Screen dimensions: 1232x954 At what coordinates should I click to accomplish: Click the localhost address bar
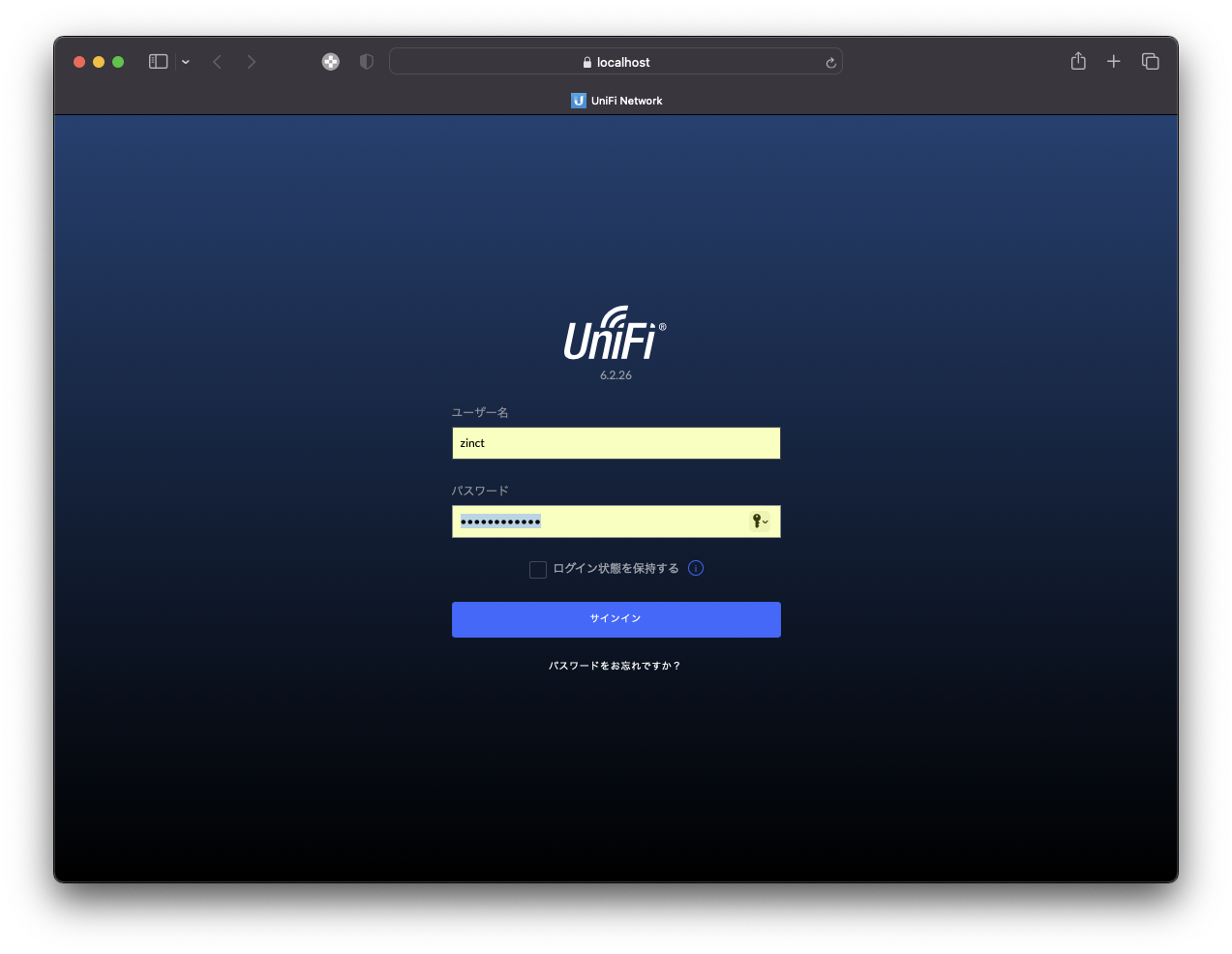coord(616,62)
